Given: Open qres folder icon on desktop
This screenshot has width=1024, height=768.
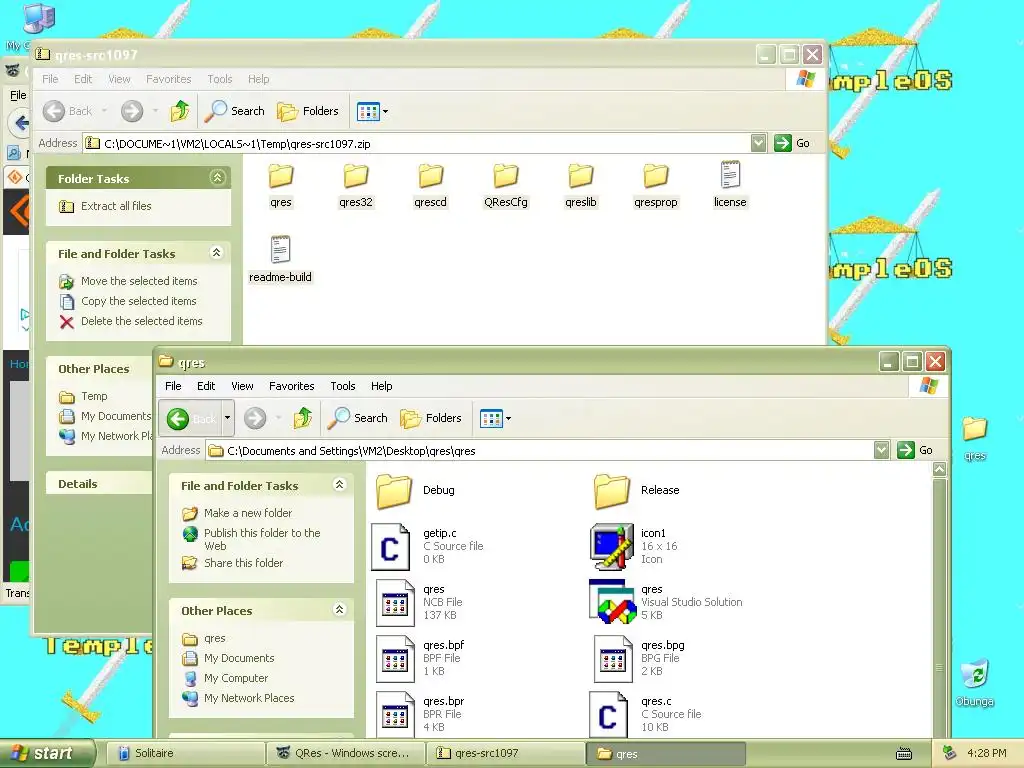Looking at the screenshot, I should coord(974,439).
